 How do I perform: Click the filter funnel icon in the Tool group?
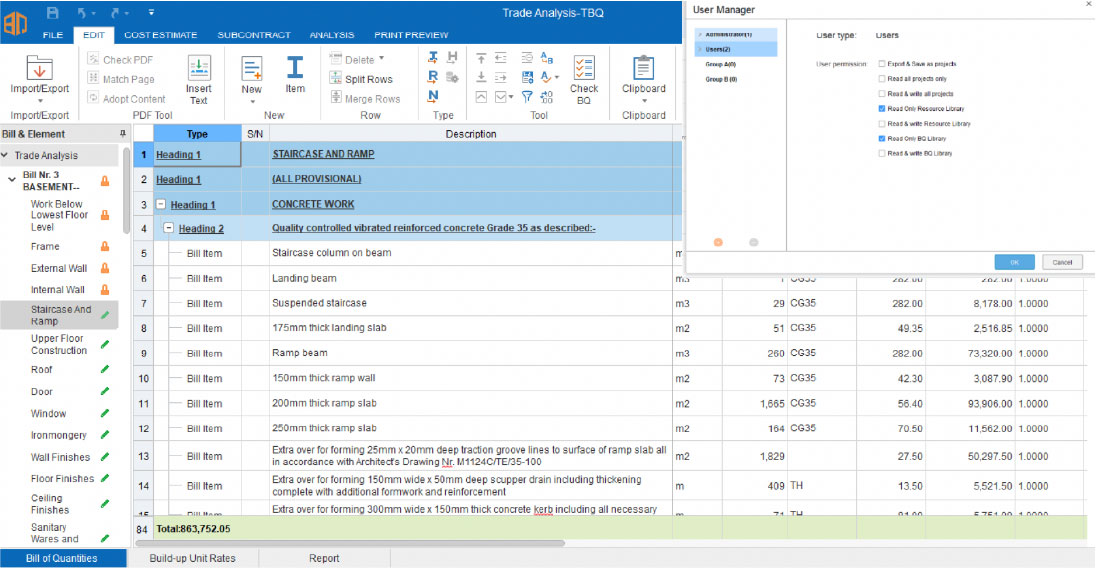point(528,97)
